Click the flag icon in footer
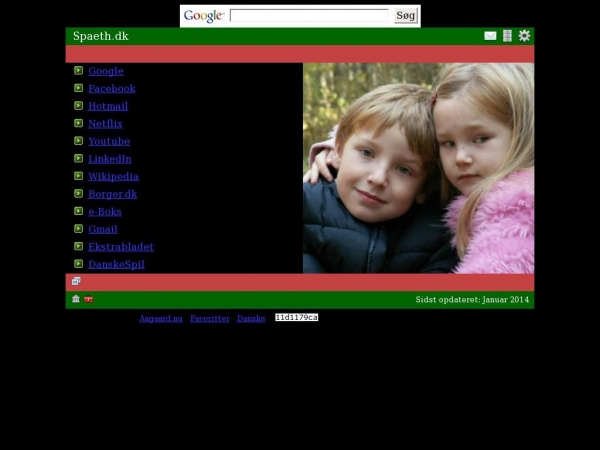This screenshot has height=450, width=600. pyautogui.click(x=88, y=299)
